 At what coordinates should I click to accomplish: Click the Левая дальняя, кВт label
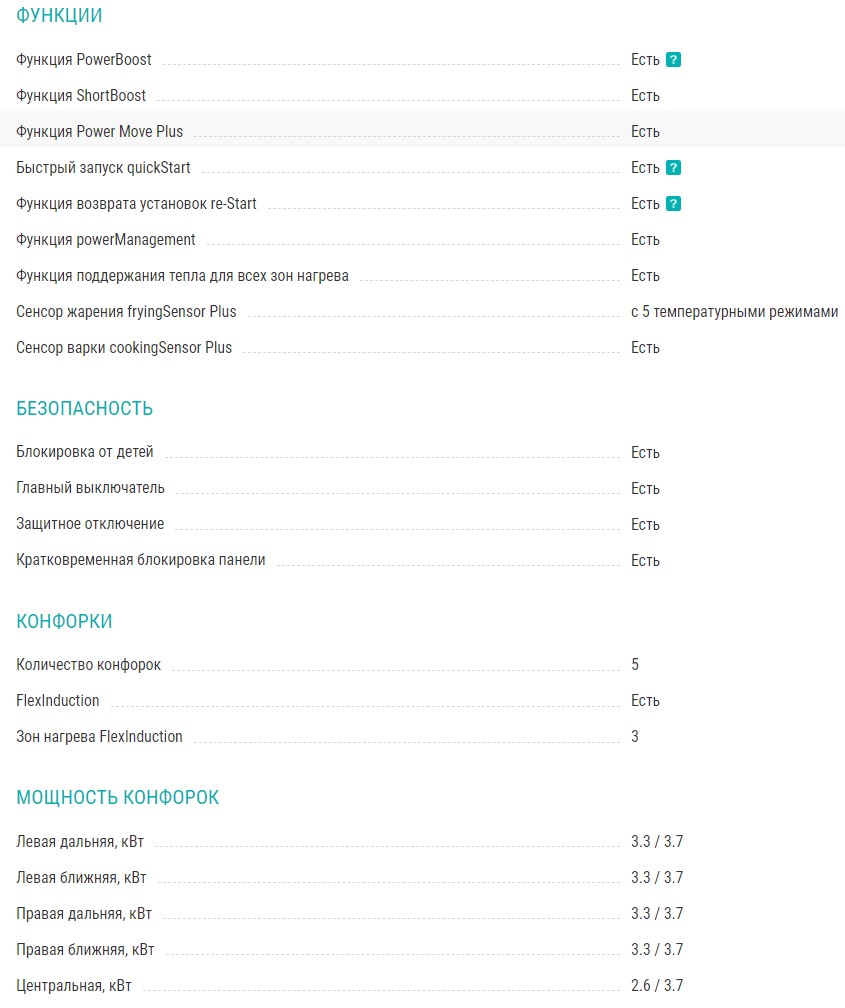coord(79,842)
